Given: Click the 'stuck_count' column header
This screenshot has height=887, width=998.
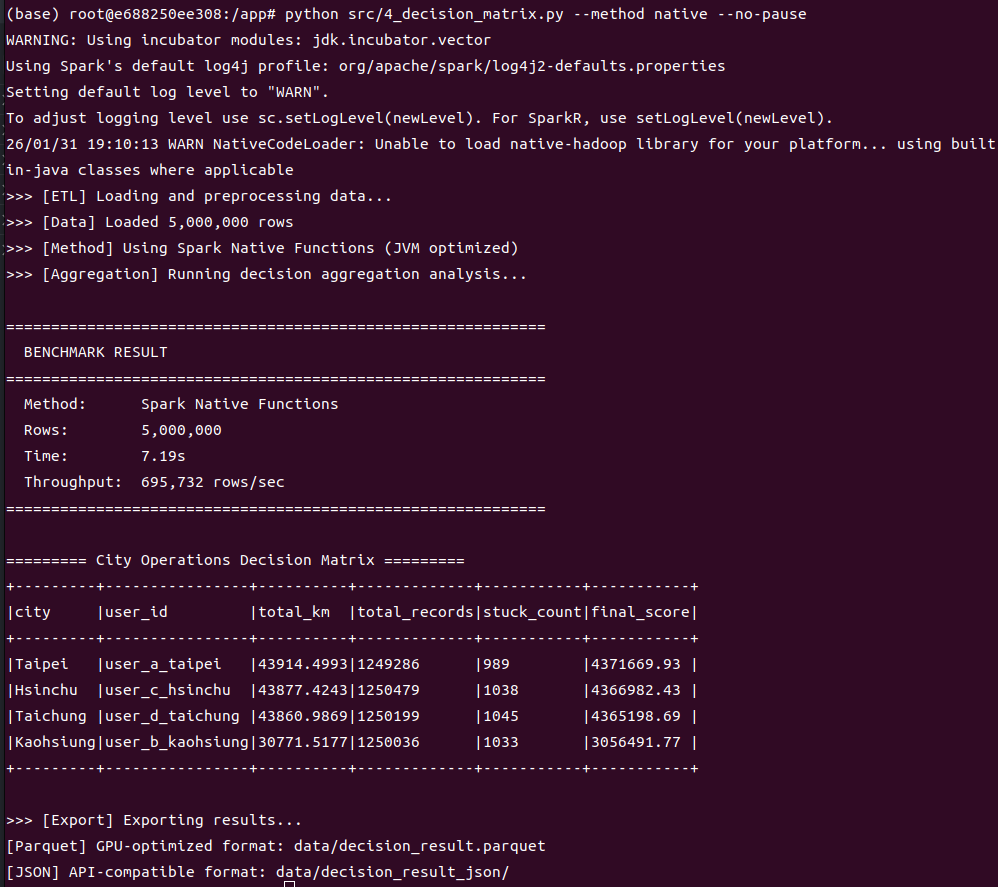Looking at the screenshot, I should [x=532, y=612].
